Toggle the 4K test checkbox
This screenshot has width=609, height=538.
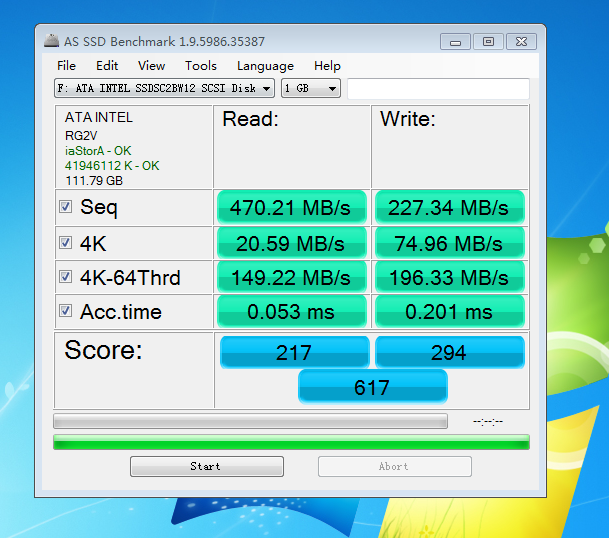point(65,242)
